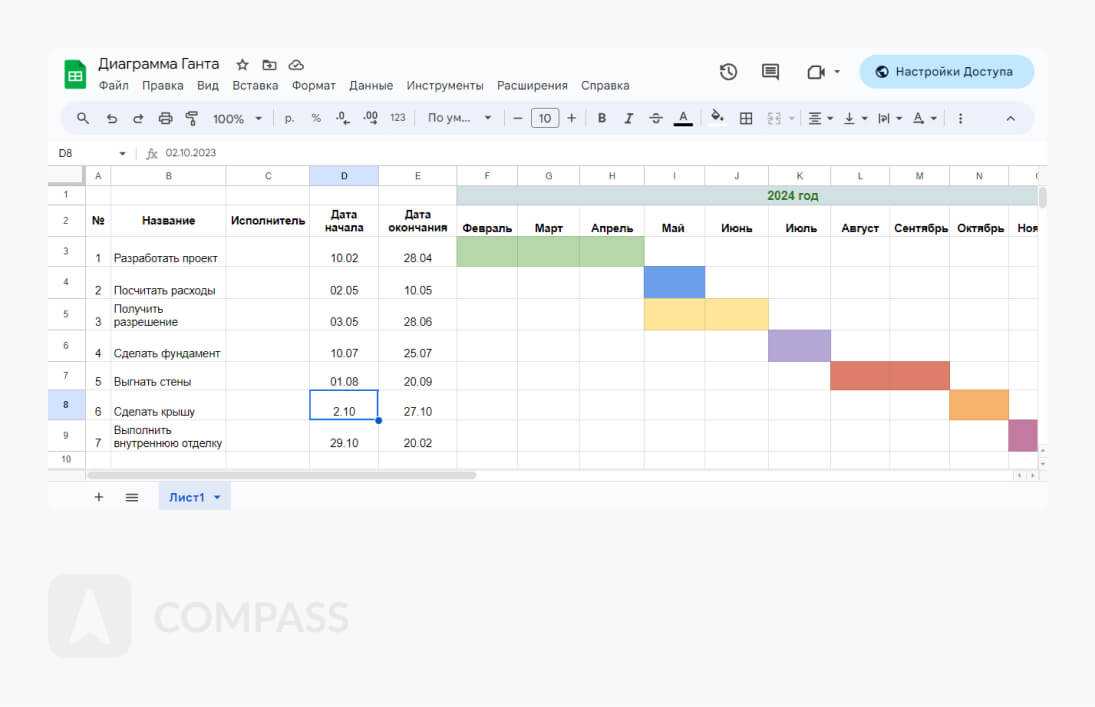Click the font size field showing 10
Viewport: 1095px width, 707px height.
click(x=544, y=118)
